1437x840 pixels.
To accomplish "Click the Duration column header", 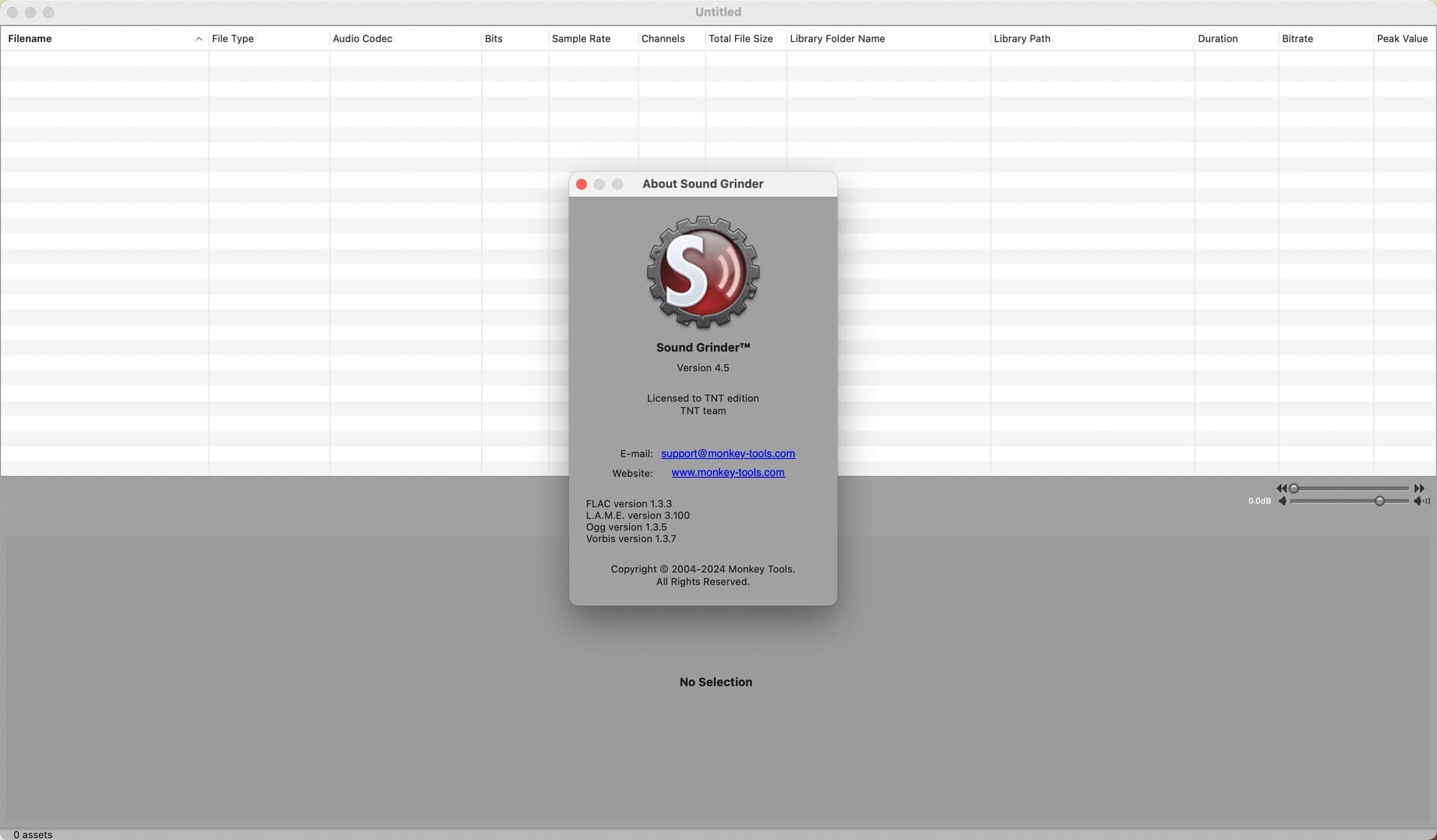I will pos(1217,39).
